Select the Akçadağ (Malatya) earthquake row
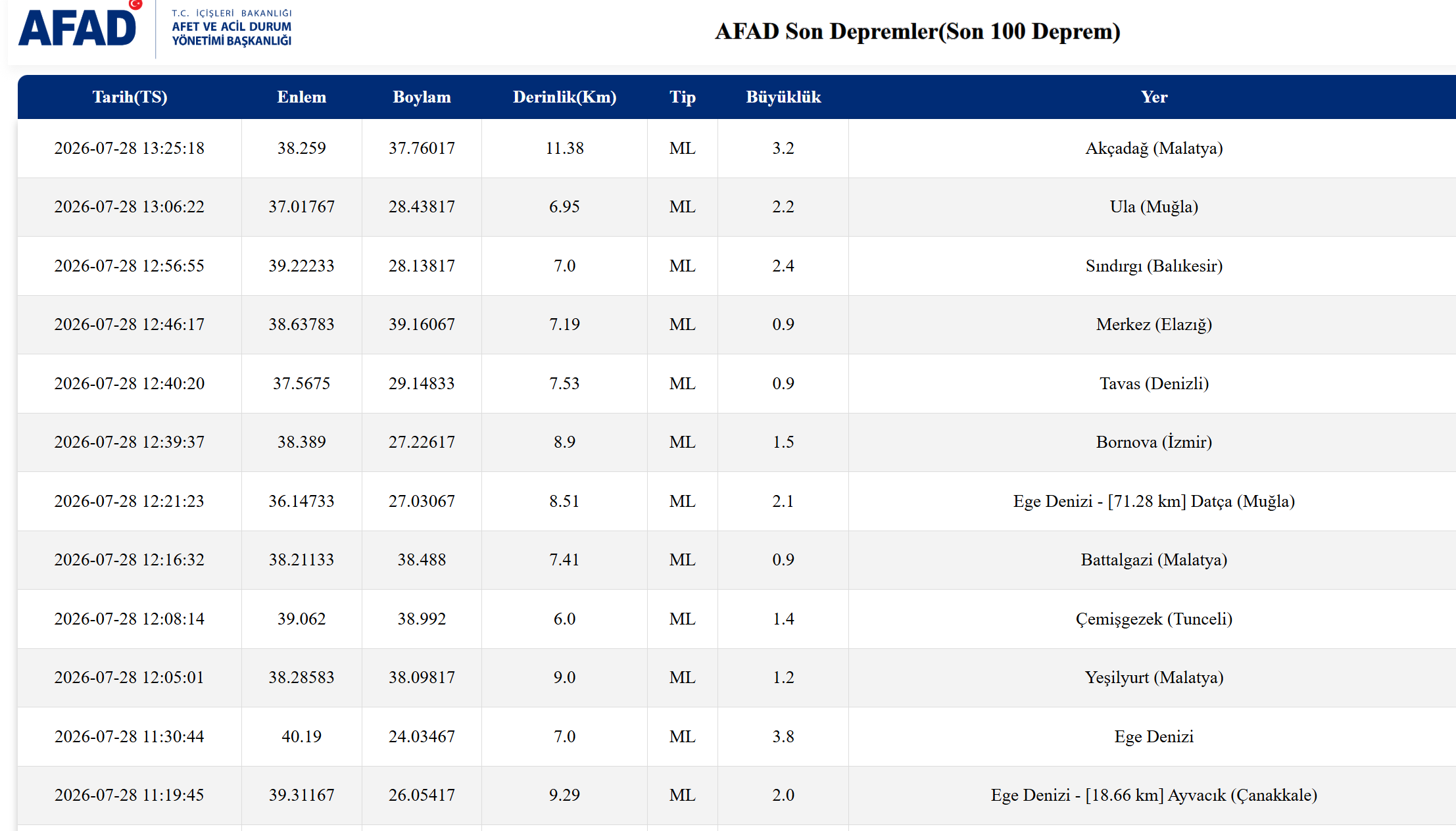The height and width of the screenshot is (831, 1456). 737,148
